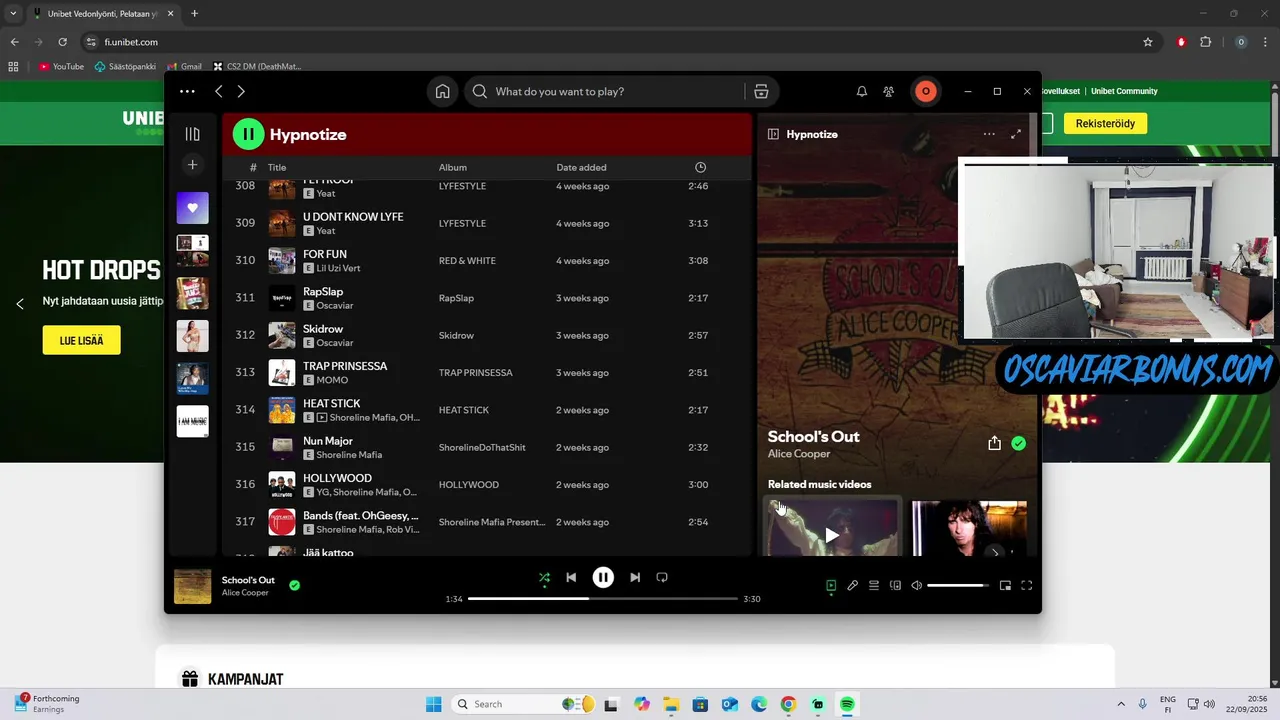This screenshot has width=1280, height=720.
Task: Skip to previous track
Action: tap(571, 577)
